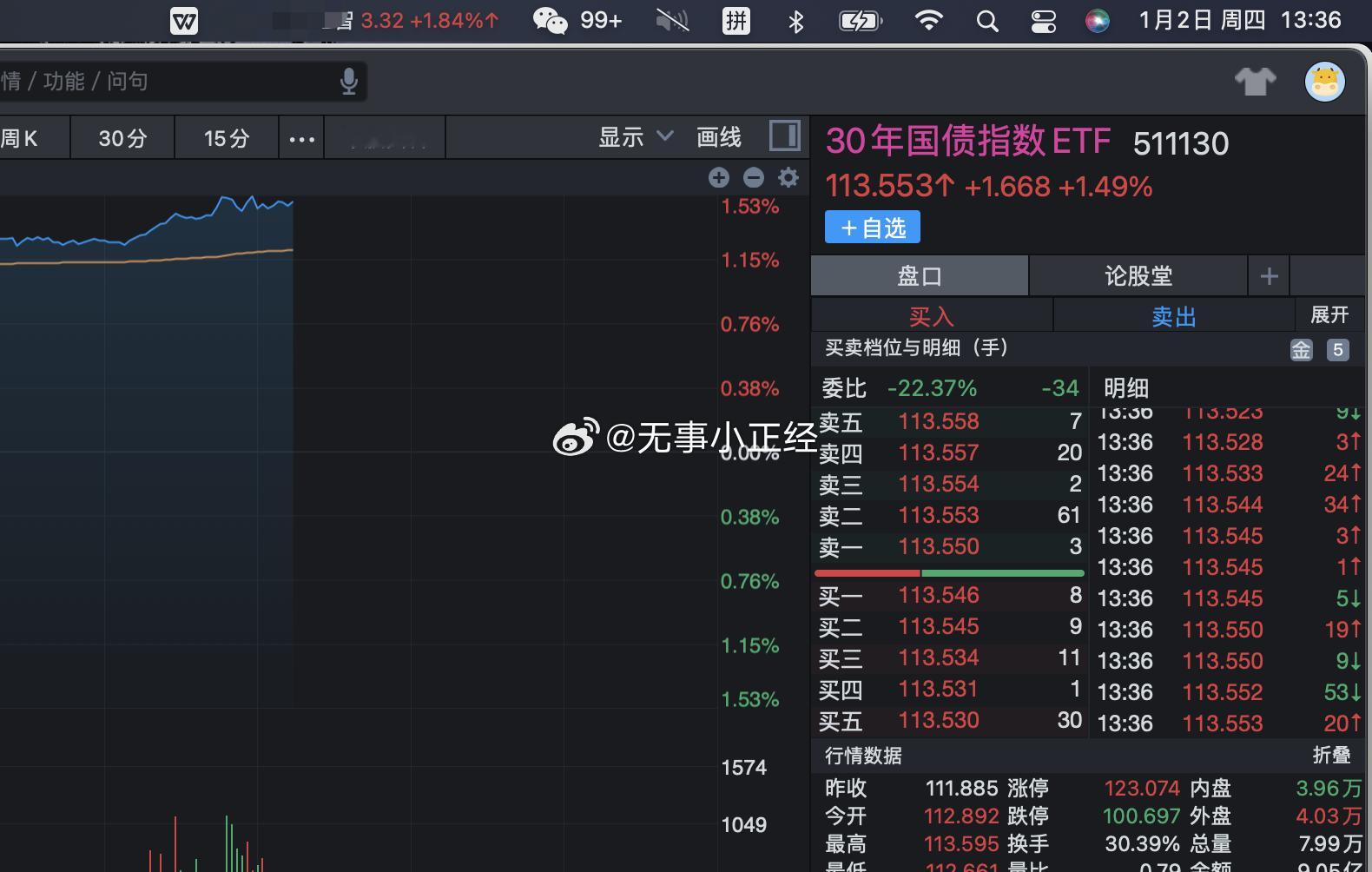The height and width of the screenshot is (872, 1372).
Task: Click the microphone voice search icon
Action: (349, 82)
